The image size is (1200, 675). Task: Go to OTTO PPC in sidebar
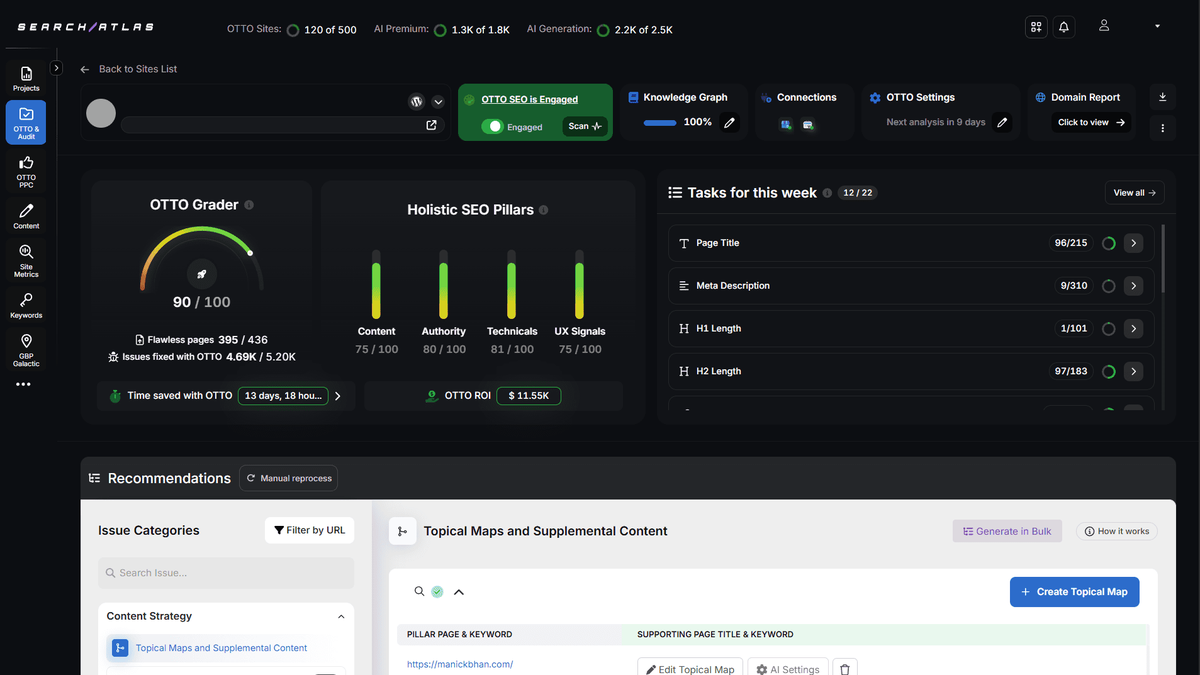[26, 172]
